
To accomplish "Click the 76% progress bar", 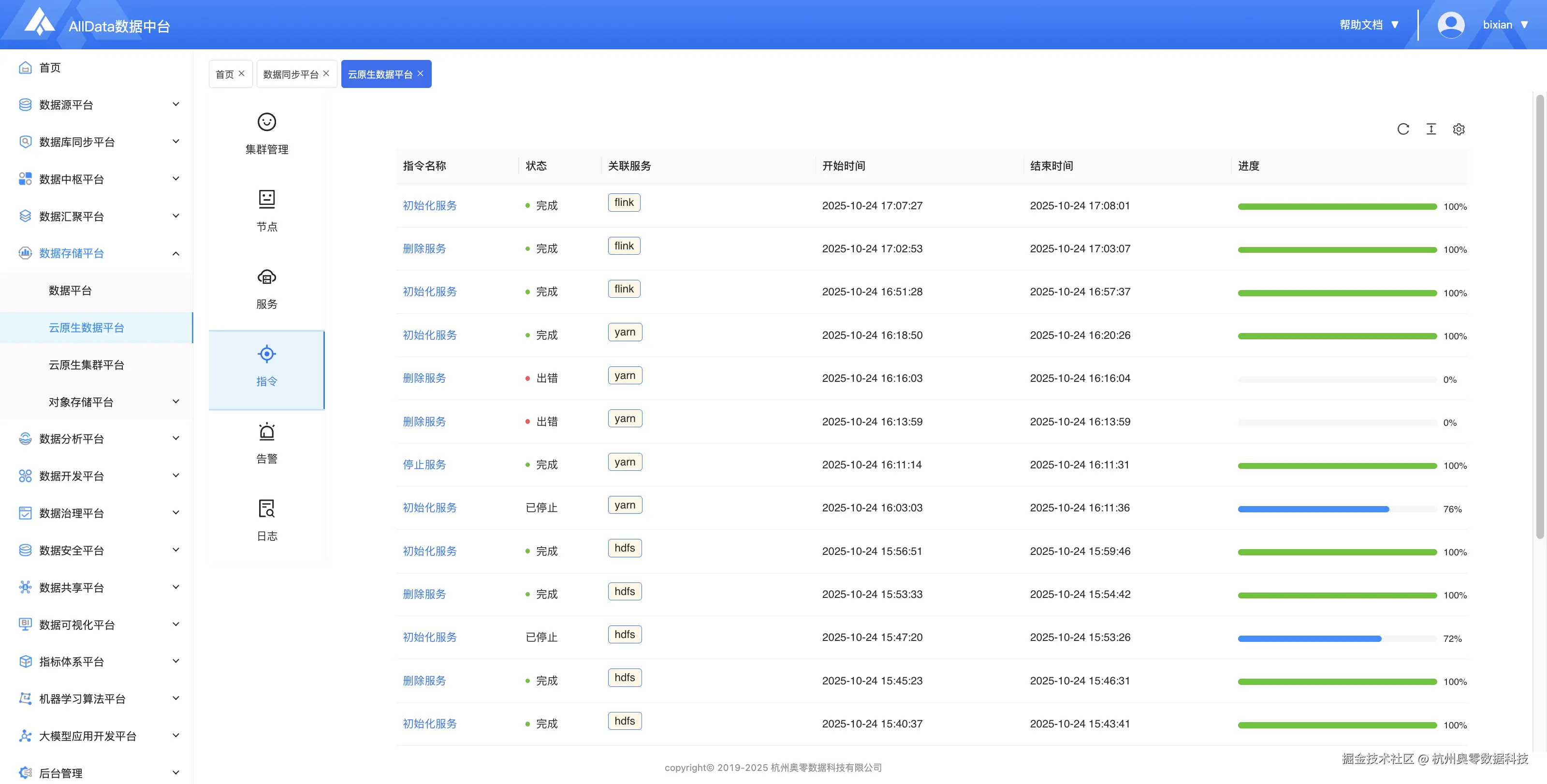I will click(x=1337, y=509).
